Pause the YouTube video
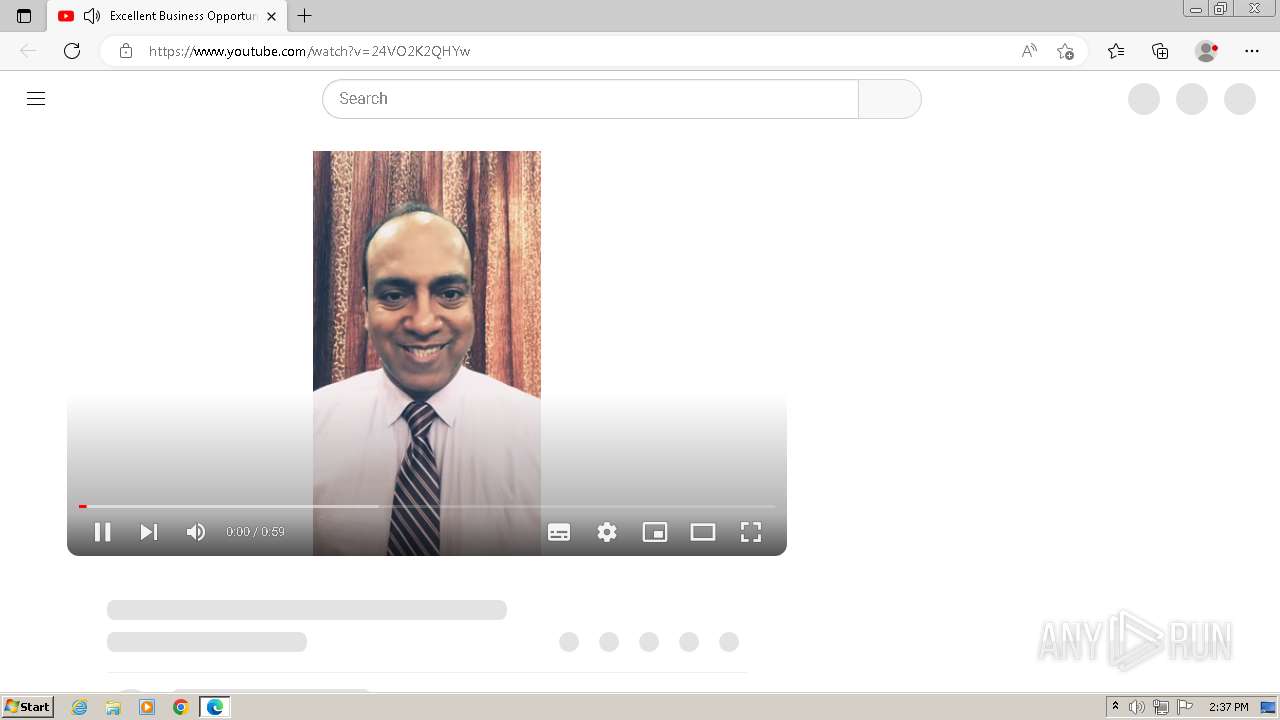 click(x=102, y=532)
